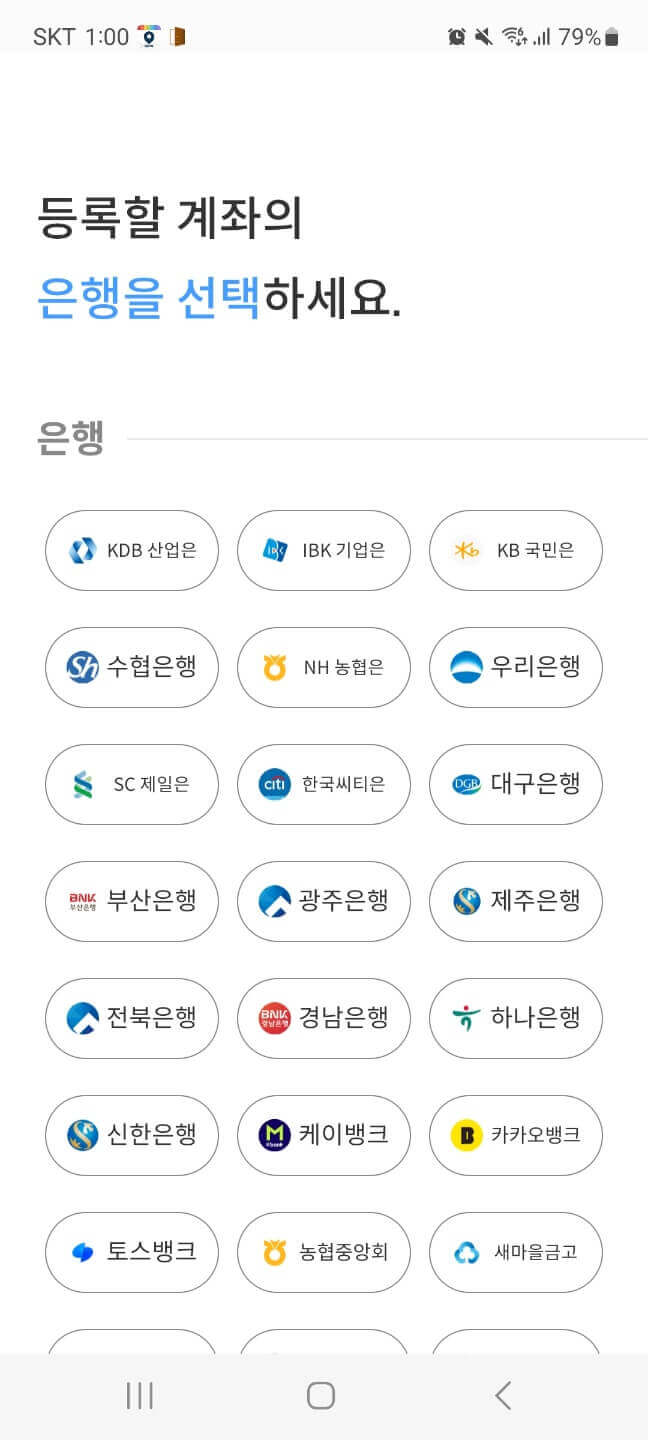Select 우리은행 from the bank list
The width and height of the screenshot is (648, 1440).
click(516, 667)
